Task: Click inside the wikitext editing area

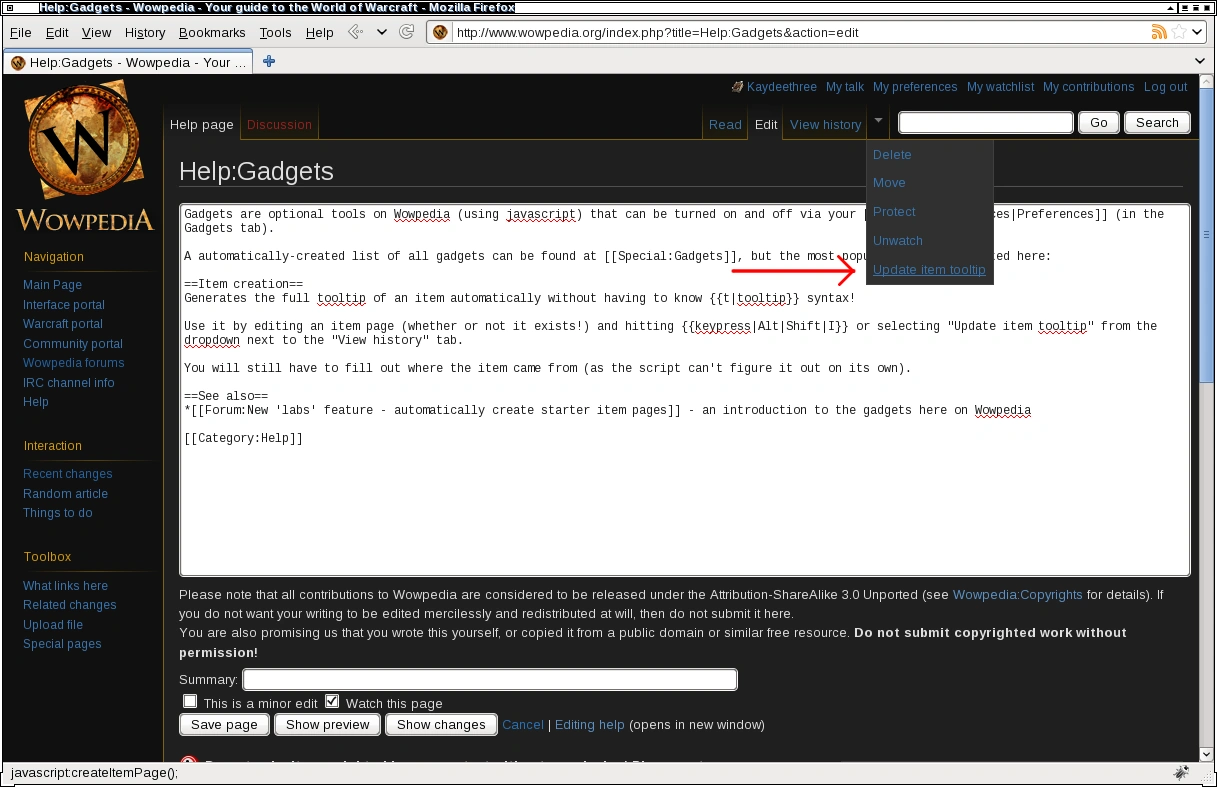Action: 685,390
